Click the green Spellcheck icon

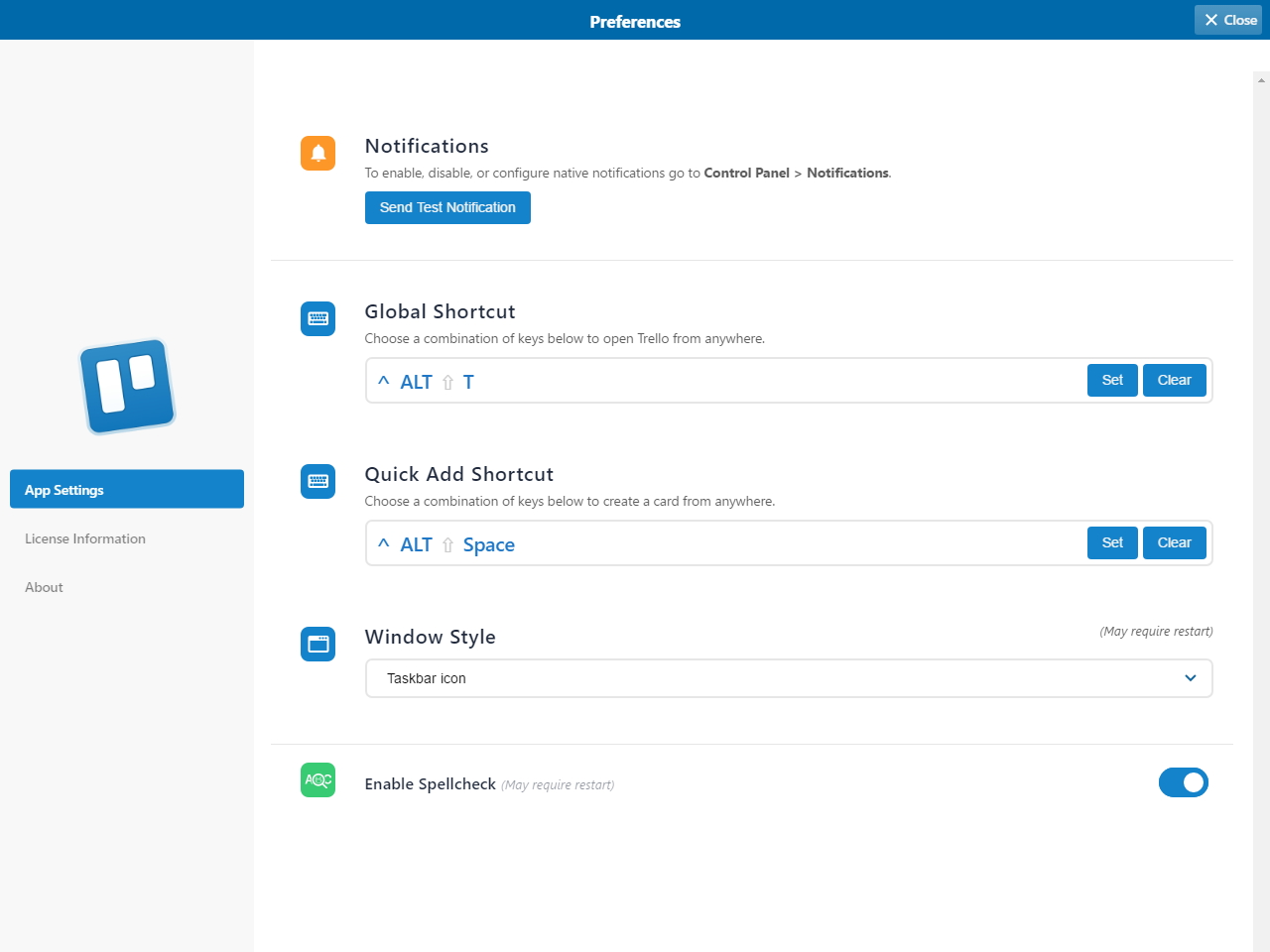pos(317,779)
